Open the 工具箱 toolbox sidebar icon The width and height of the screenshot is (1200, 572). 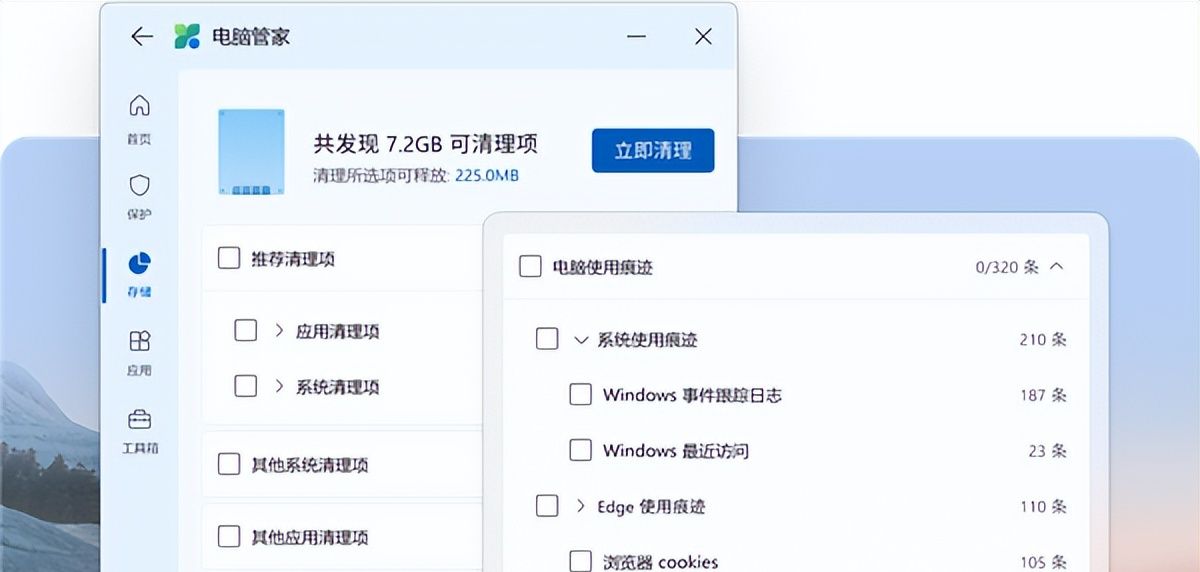tap(140, 420)
